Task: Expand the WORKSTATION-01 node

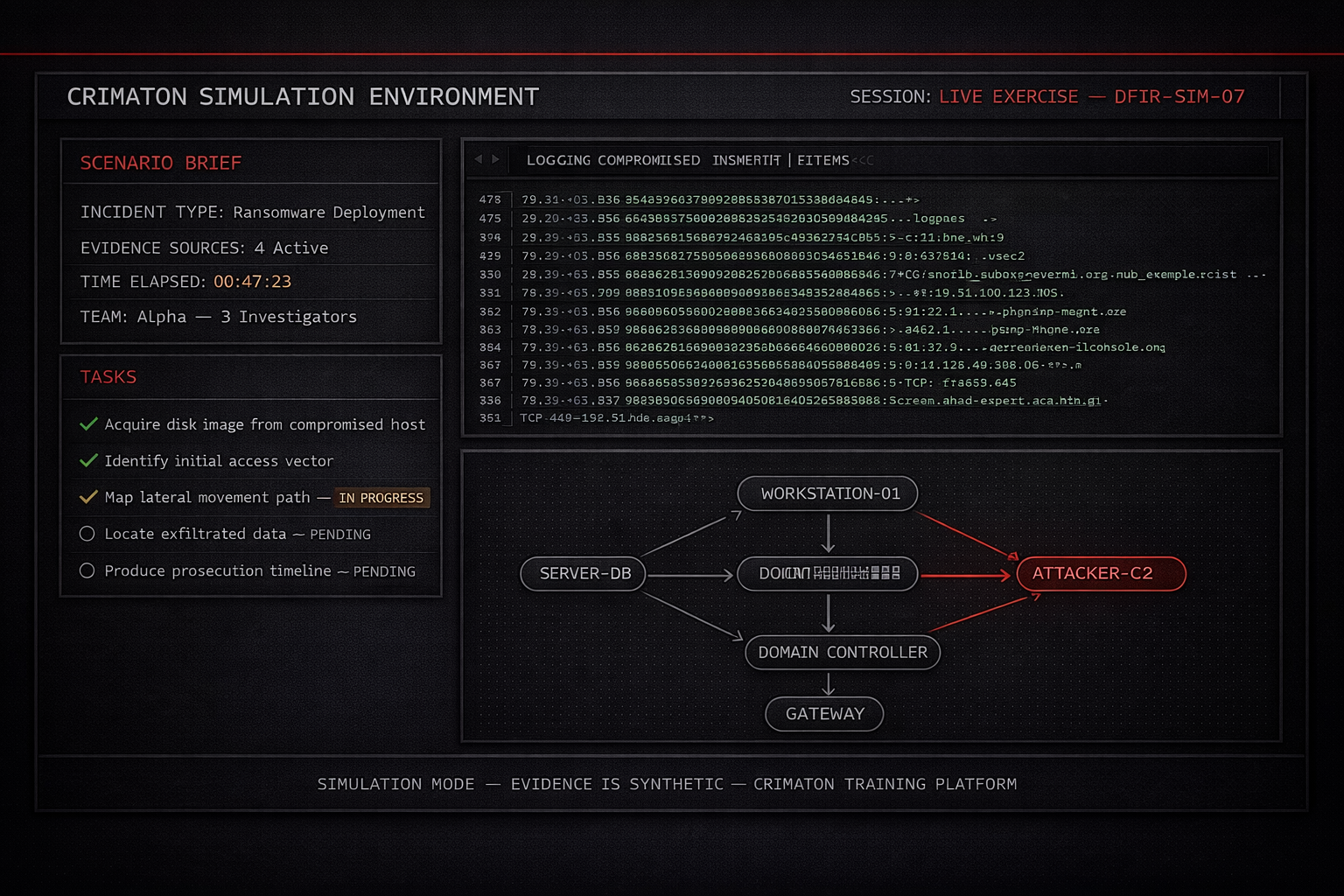Action: (x=828, y=493)
